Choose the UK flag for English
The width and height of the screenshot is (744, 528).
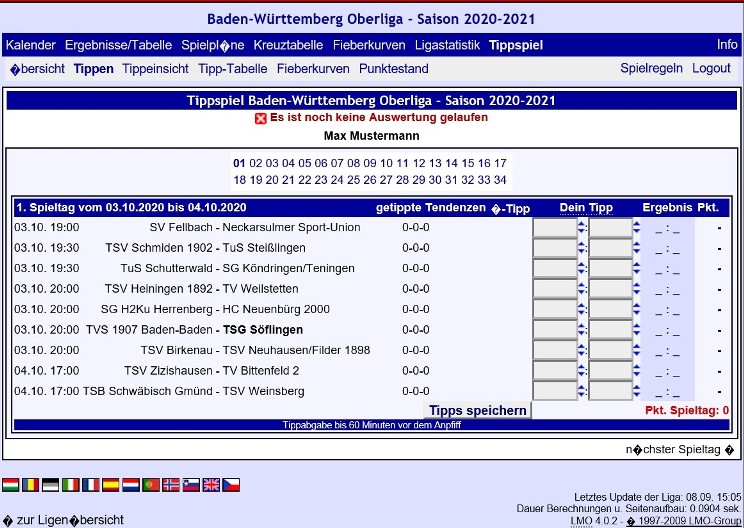coord(211,485)
